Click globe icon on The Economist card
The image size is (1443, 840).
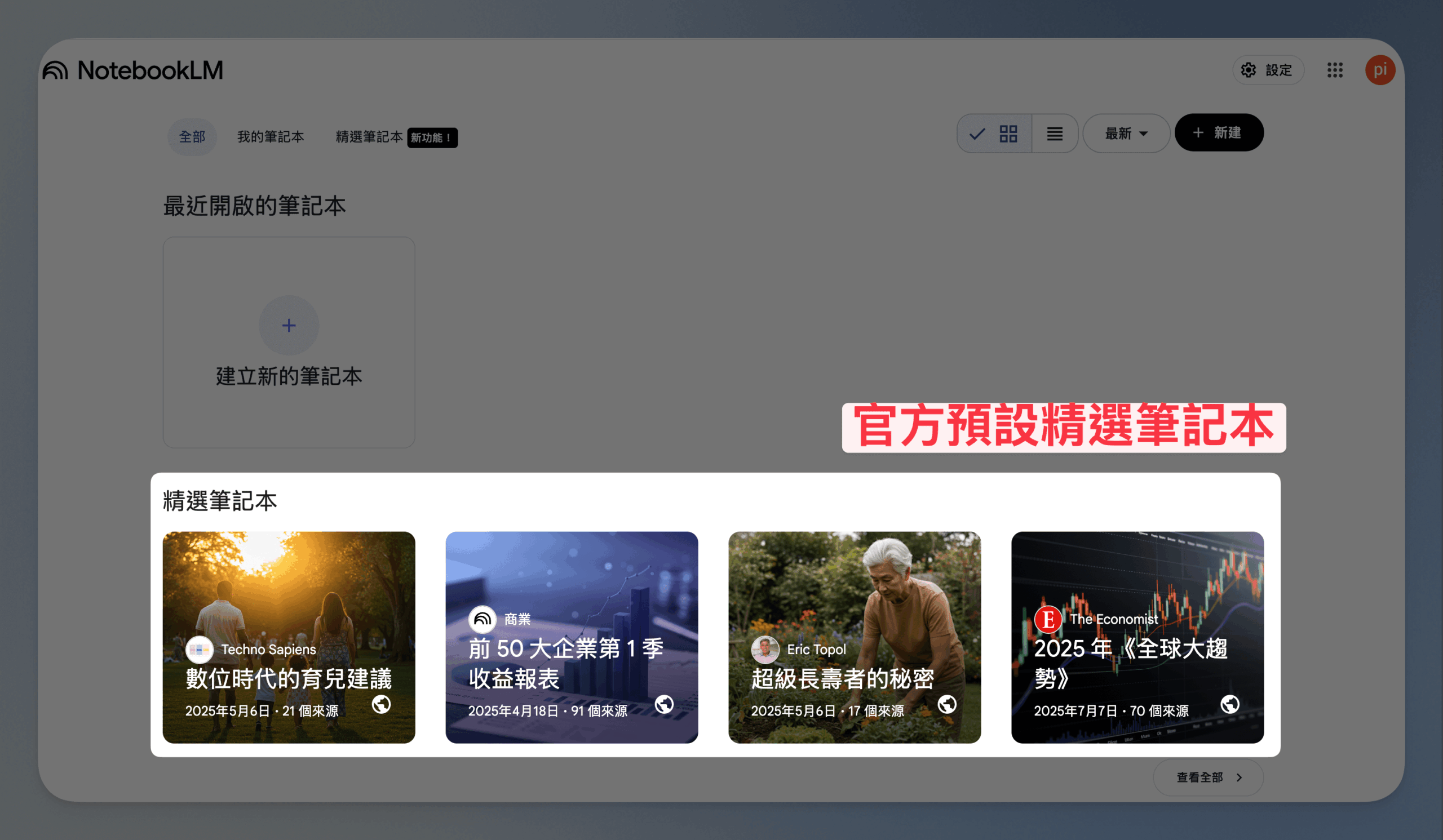[x=1230, y=704]
